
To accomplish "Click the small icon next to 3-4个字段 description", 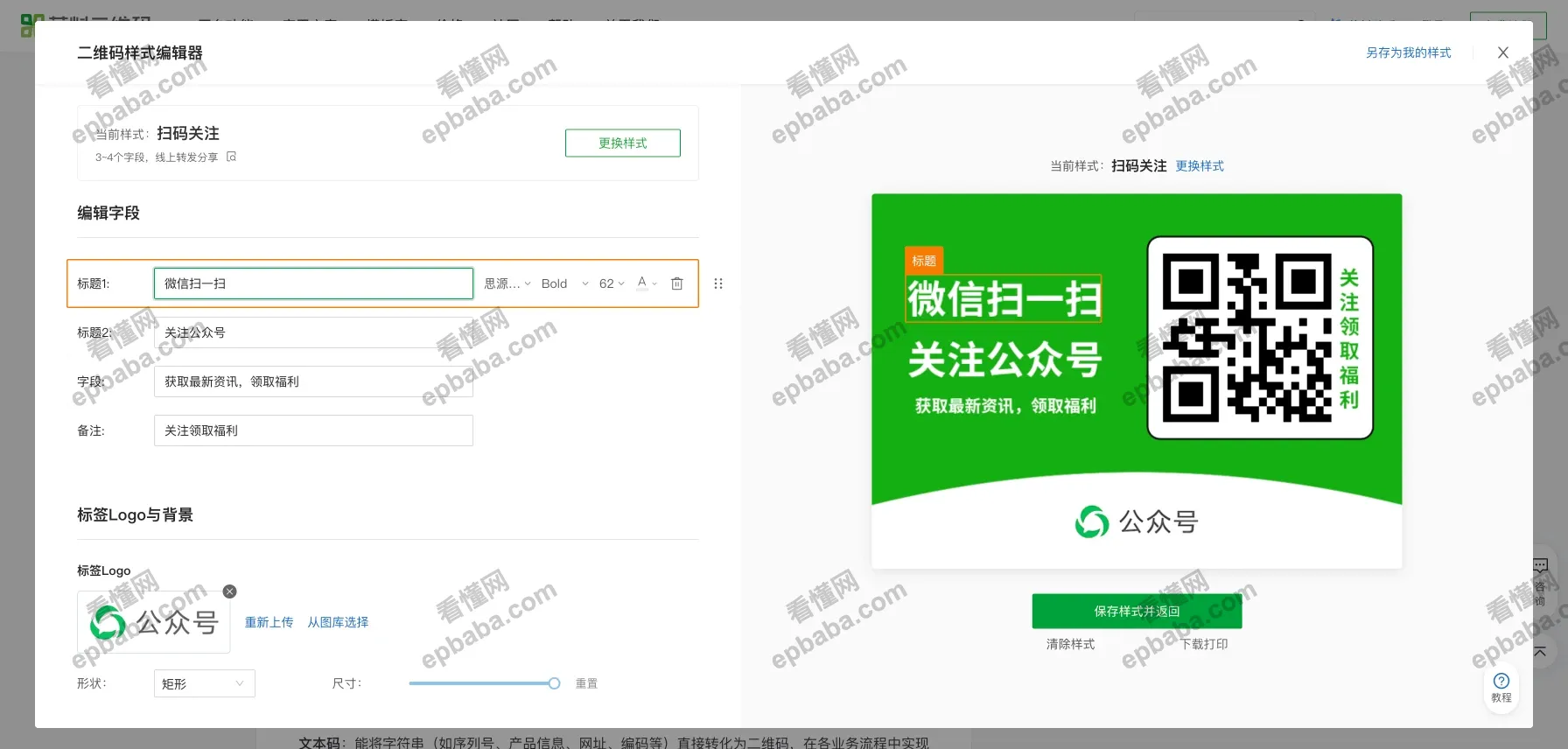I will coord(231,157).
